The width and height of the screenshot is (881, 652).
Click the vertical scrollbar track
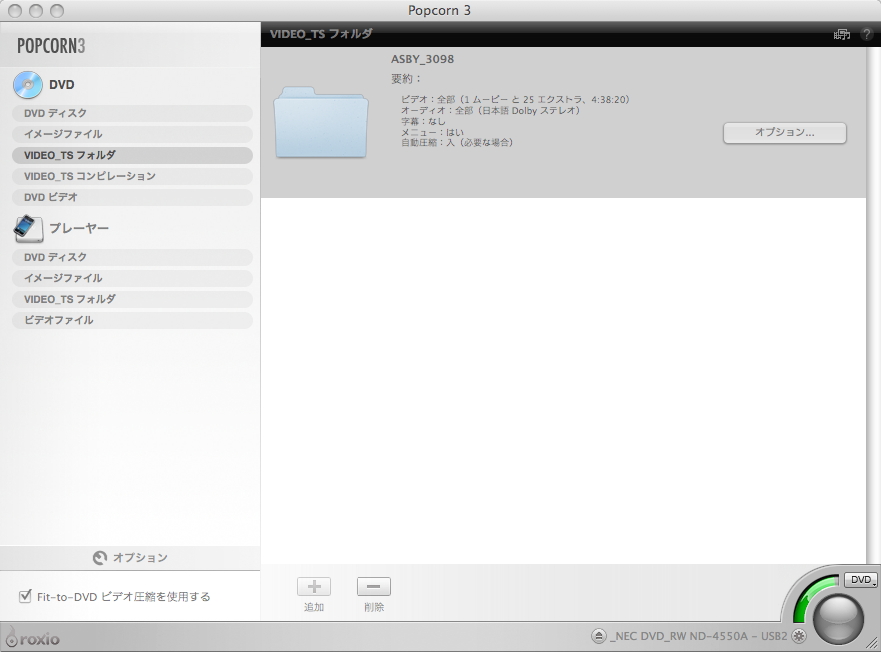coord(873,305)
